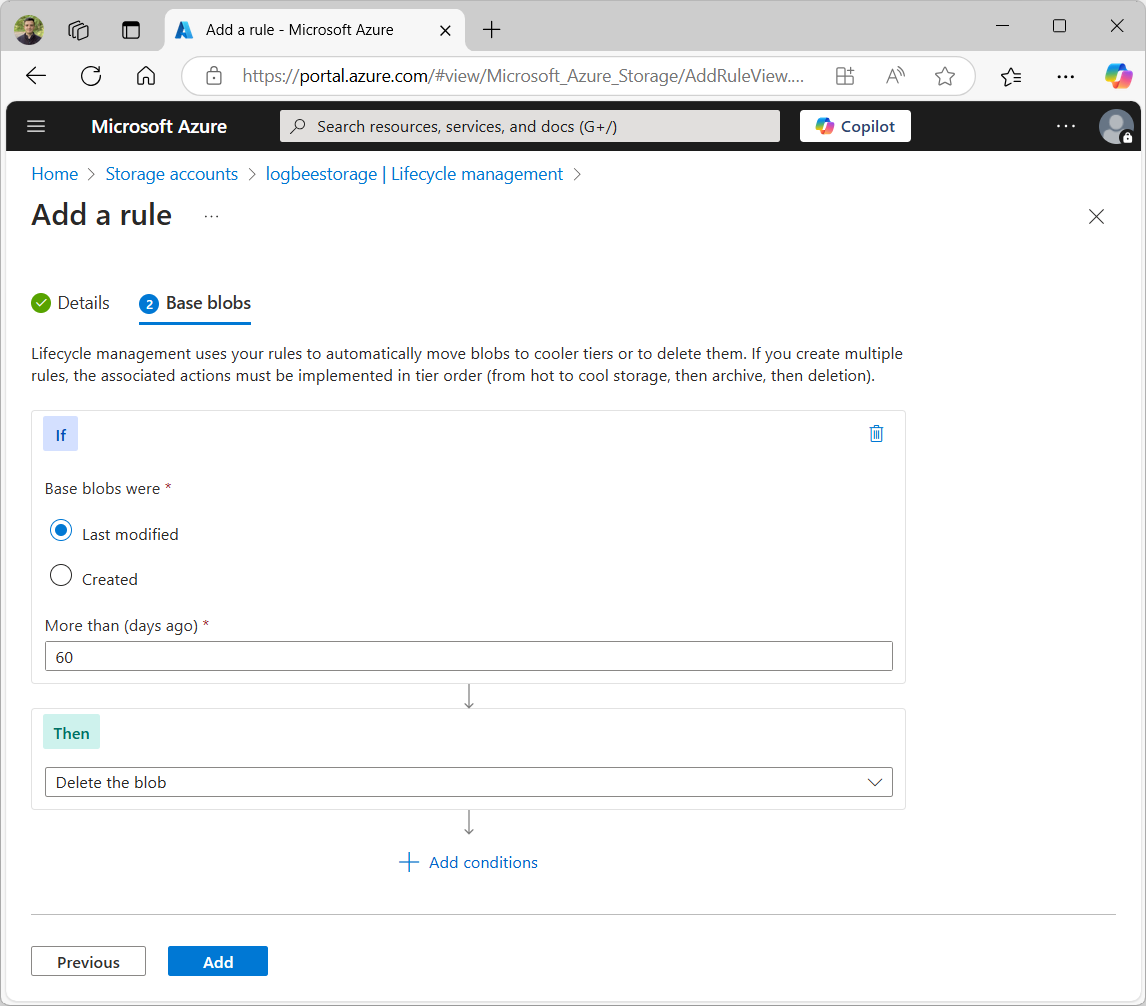Click the favorites star in the address bar
This screenshot has height=1006, width=1146.
tap(944, 76)
